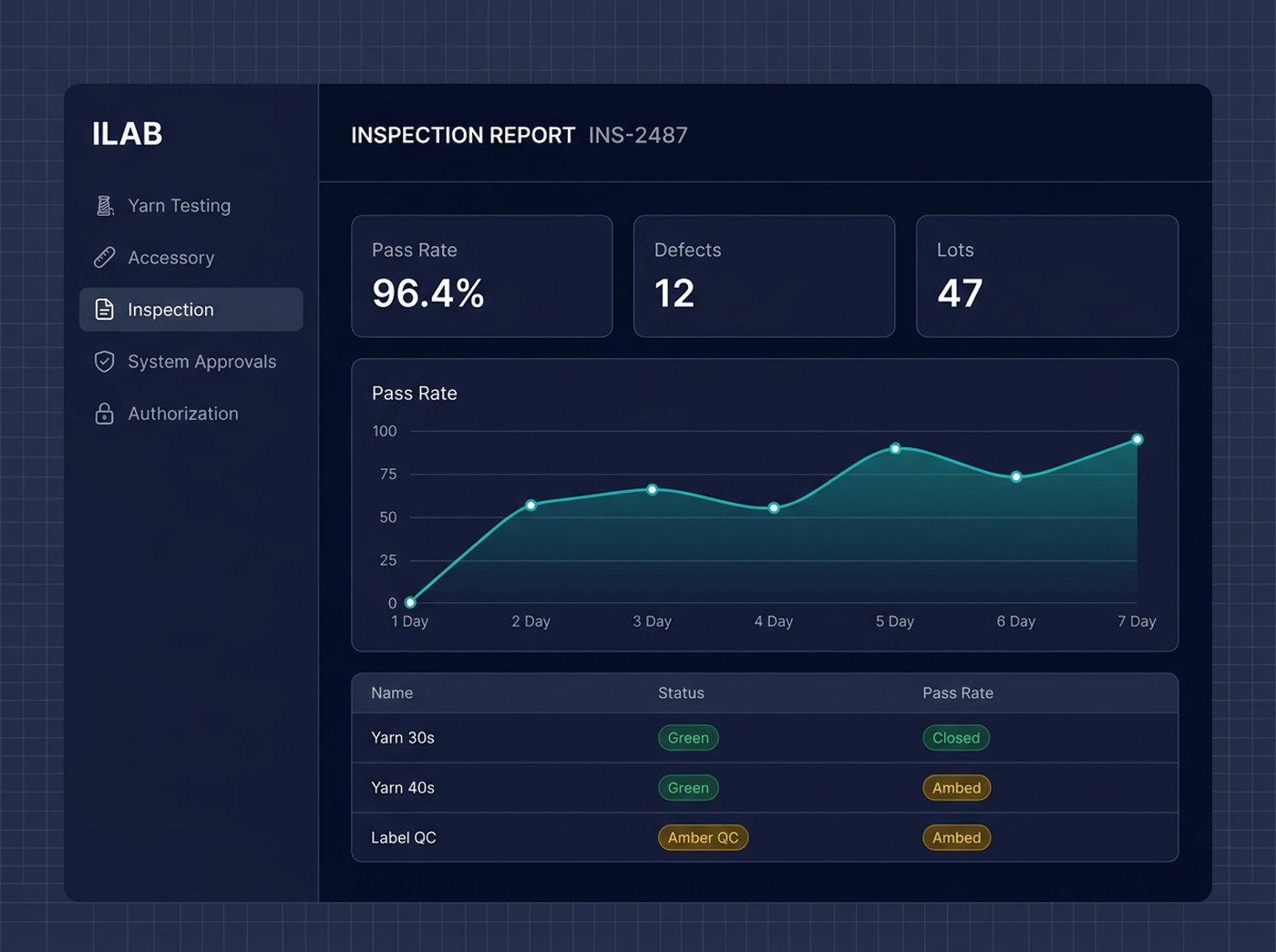Click the 3 Day chart data point
Image resolution: width=1276 pixels, height=952 pixels.
[x=653, y=489]
